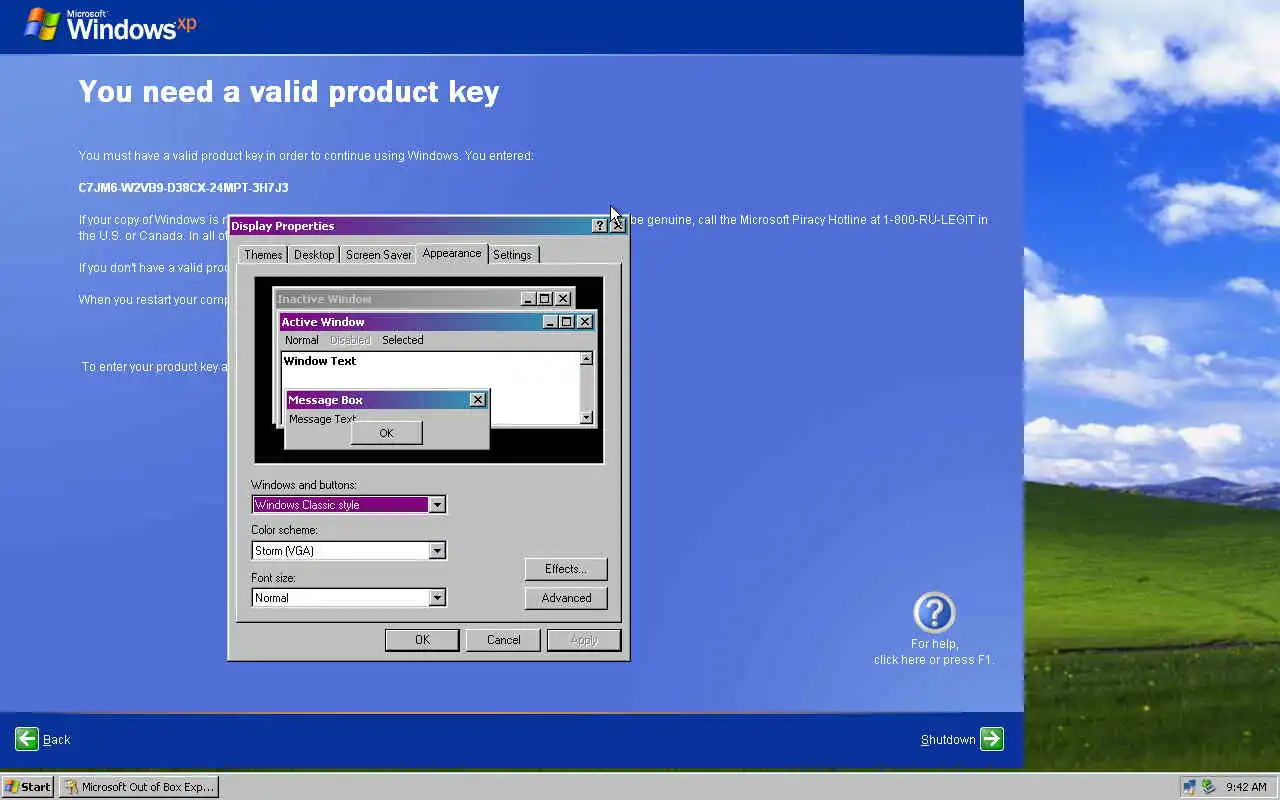Click Selected in the preview menu

[403, 340]
